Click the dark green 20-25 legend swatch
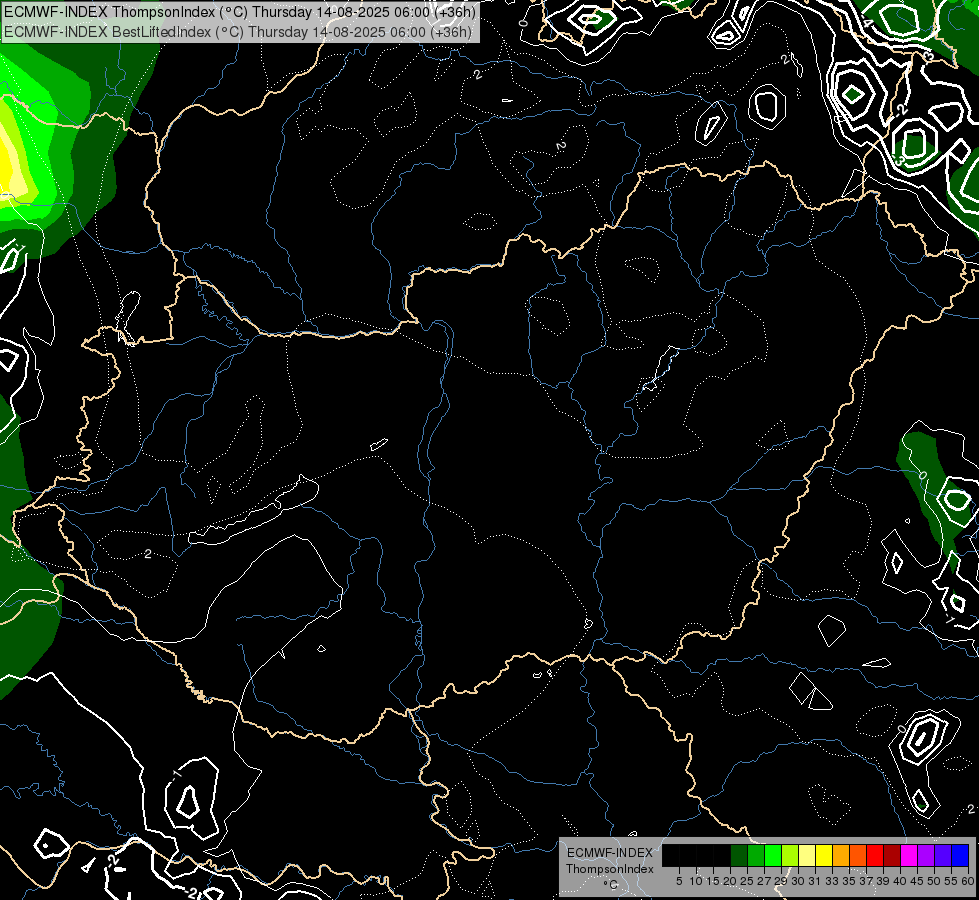The height and width of the screenshot is (900, 979). click(739, 855)
